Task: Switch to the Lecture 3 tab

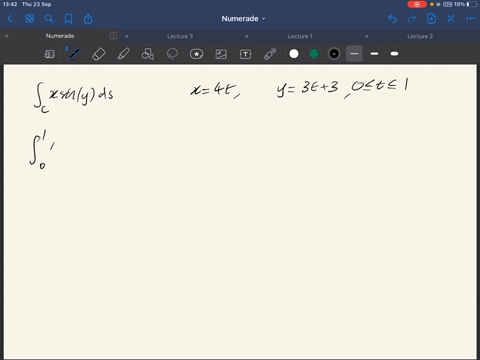Action: click(180, 36)
